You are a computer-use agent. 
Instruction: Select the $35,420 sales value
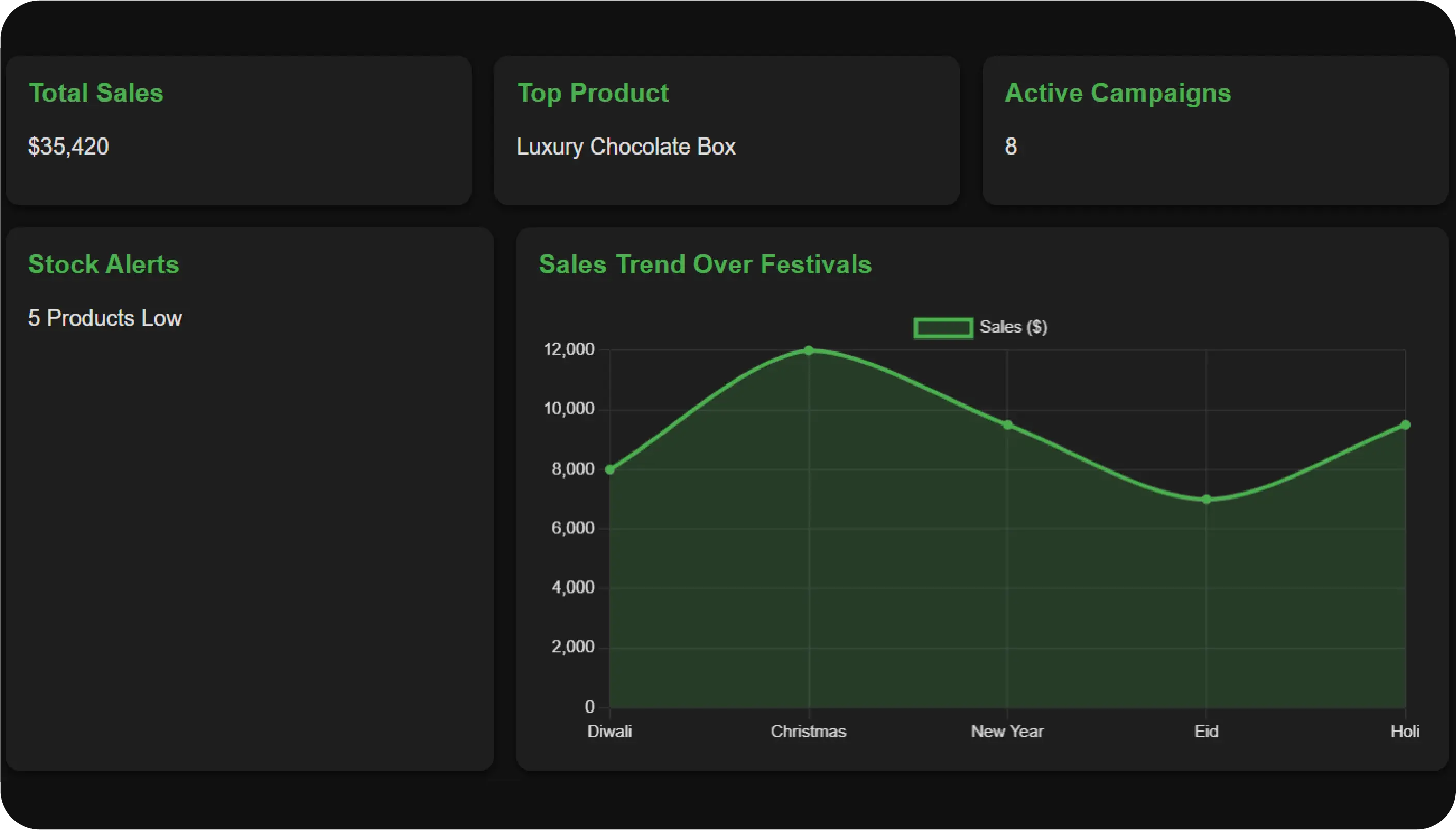[68, 146]
